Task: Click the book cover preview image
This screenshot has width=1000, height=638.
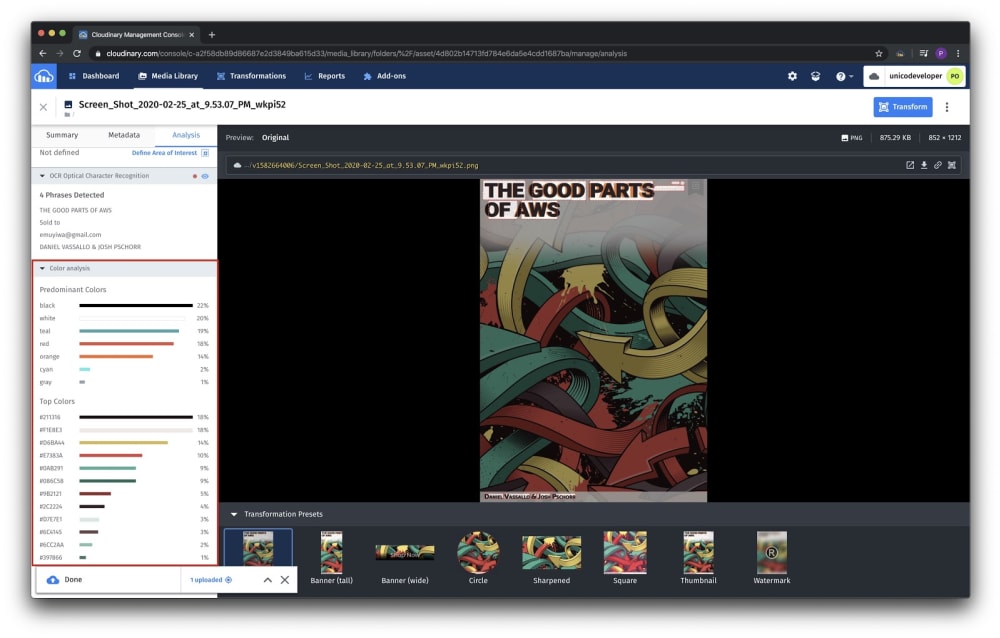Action: click(x=593, y=341)
